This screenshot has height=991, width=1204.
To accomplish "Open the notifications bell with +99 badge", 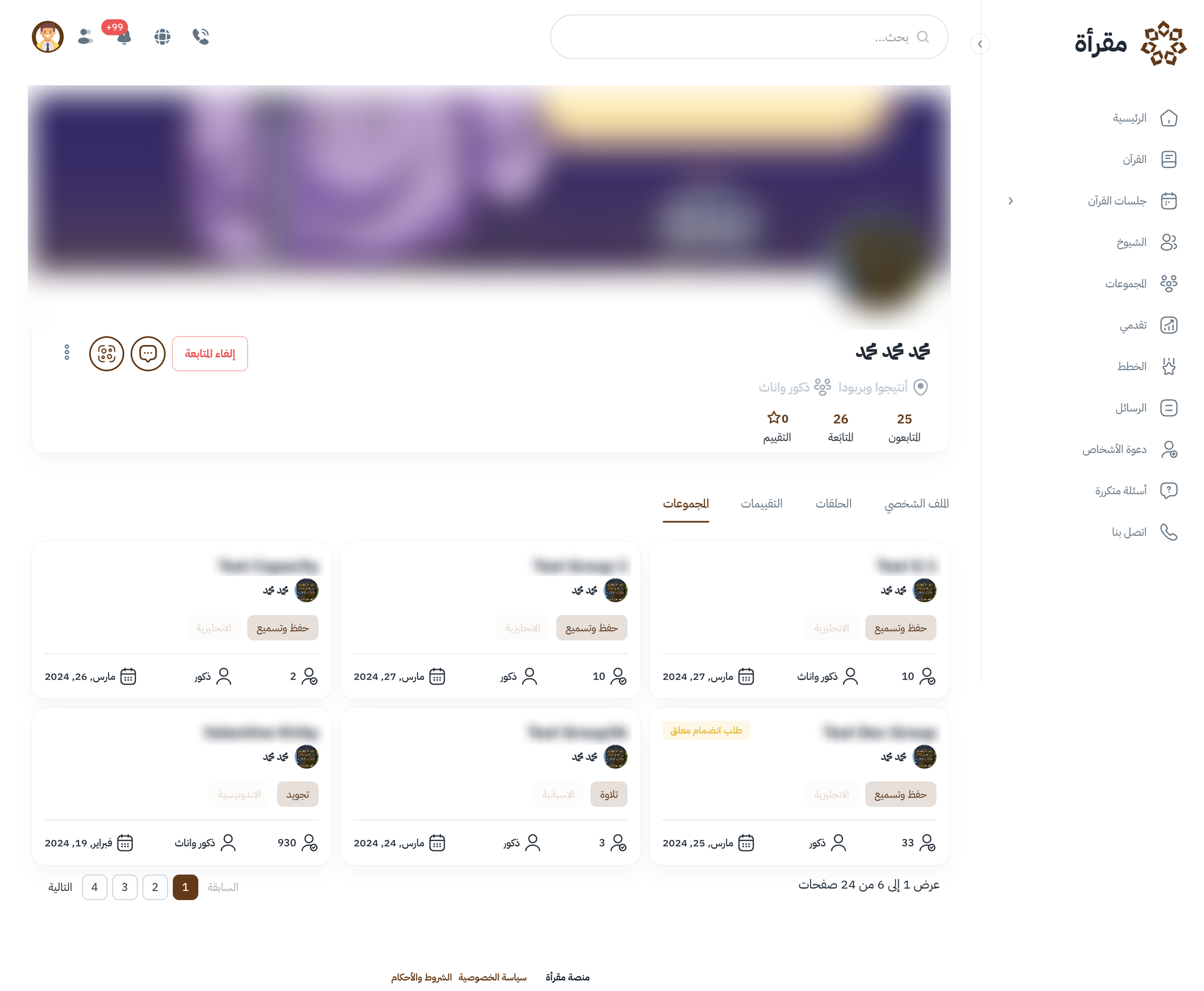I will coord(123,36).
